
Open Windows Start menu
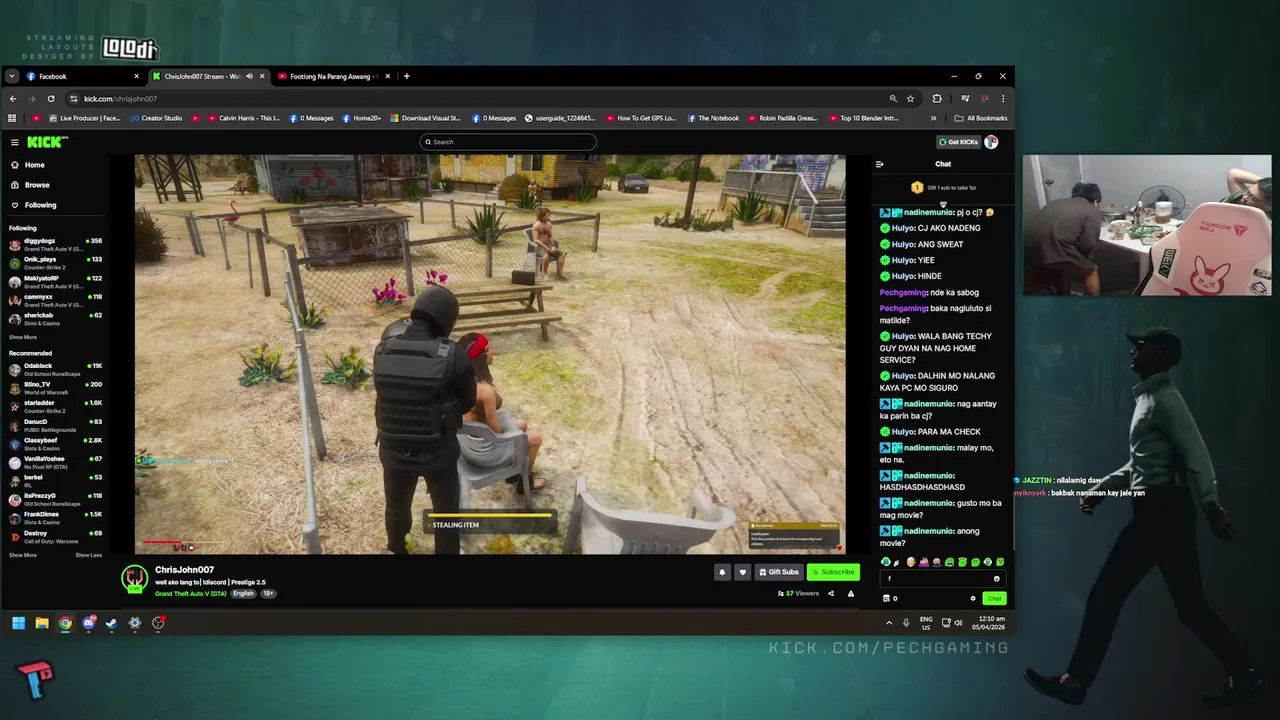(18, 623)
